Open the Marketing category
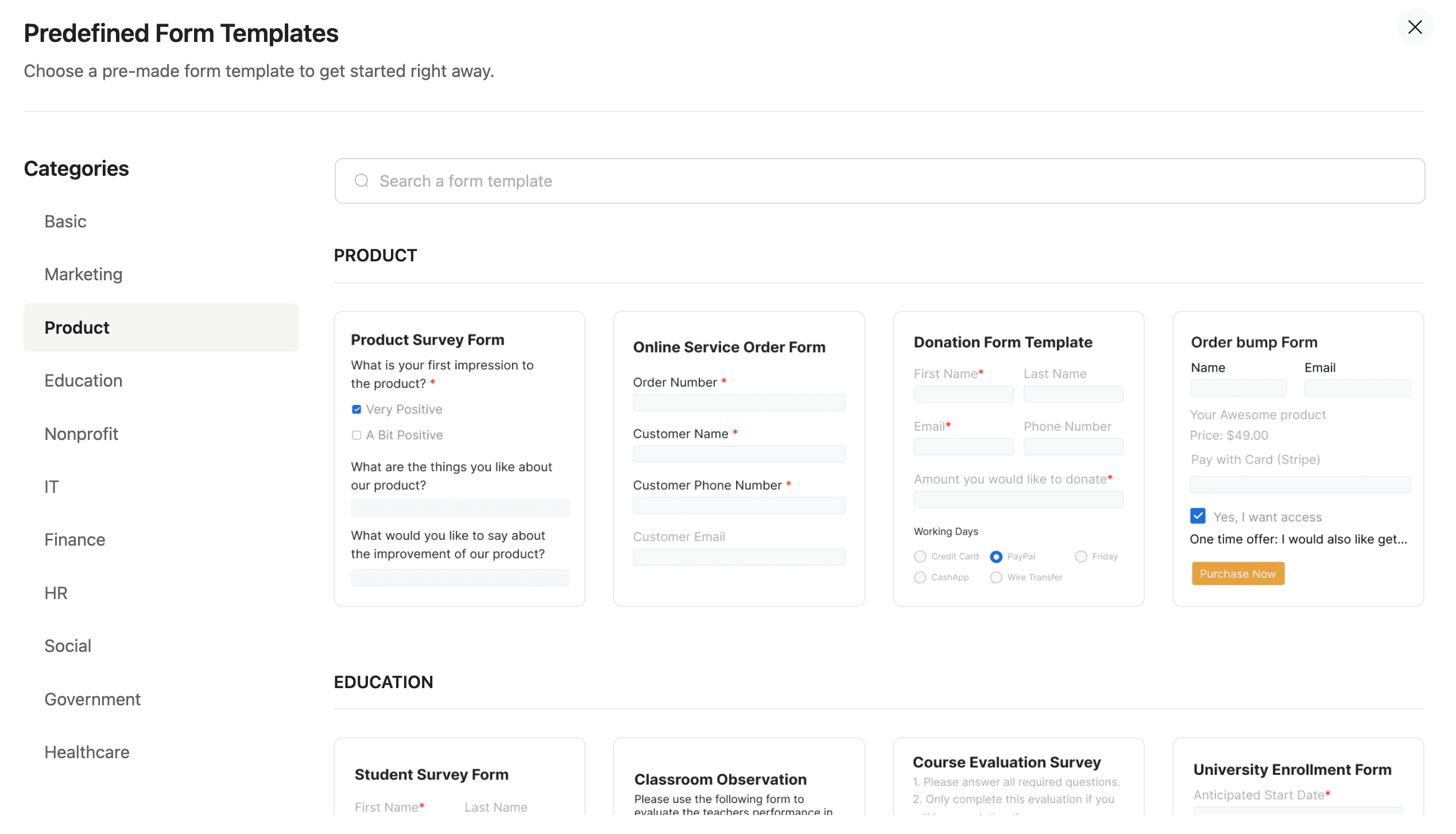Viewport: 1456px width, 834px height. click(83, 274)
